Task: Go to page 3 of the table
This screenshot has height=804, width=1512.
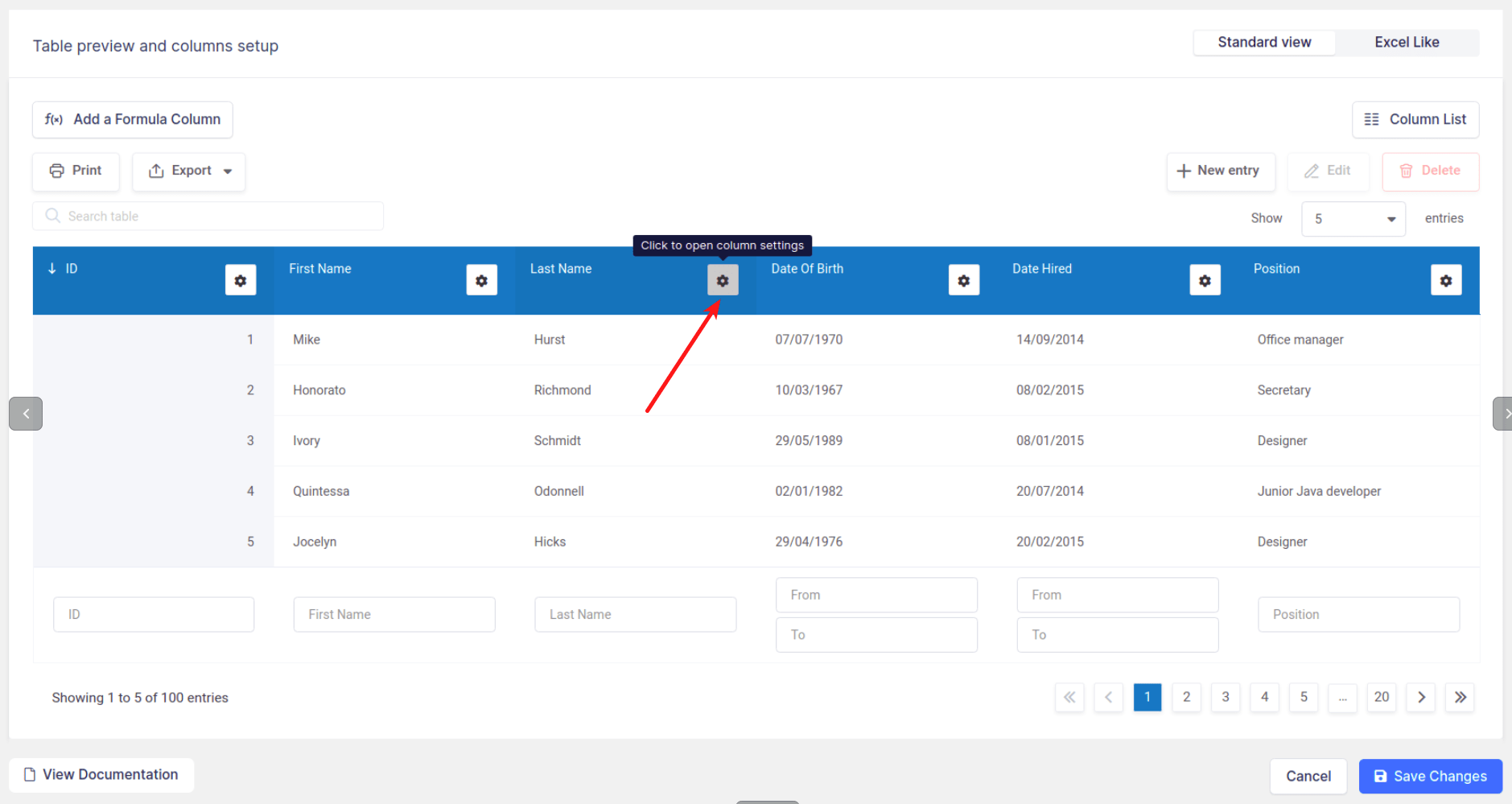Action: tap(1226, 697)
